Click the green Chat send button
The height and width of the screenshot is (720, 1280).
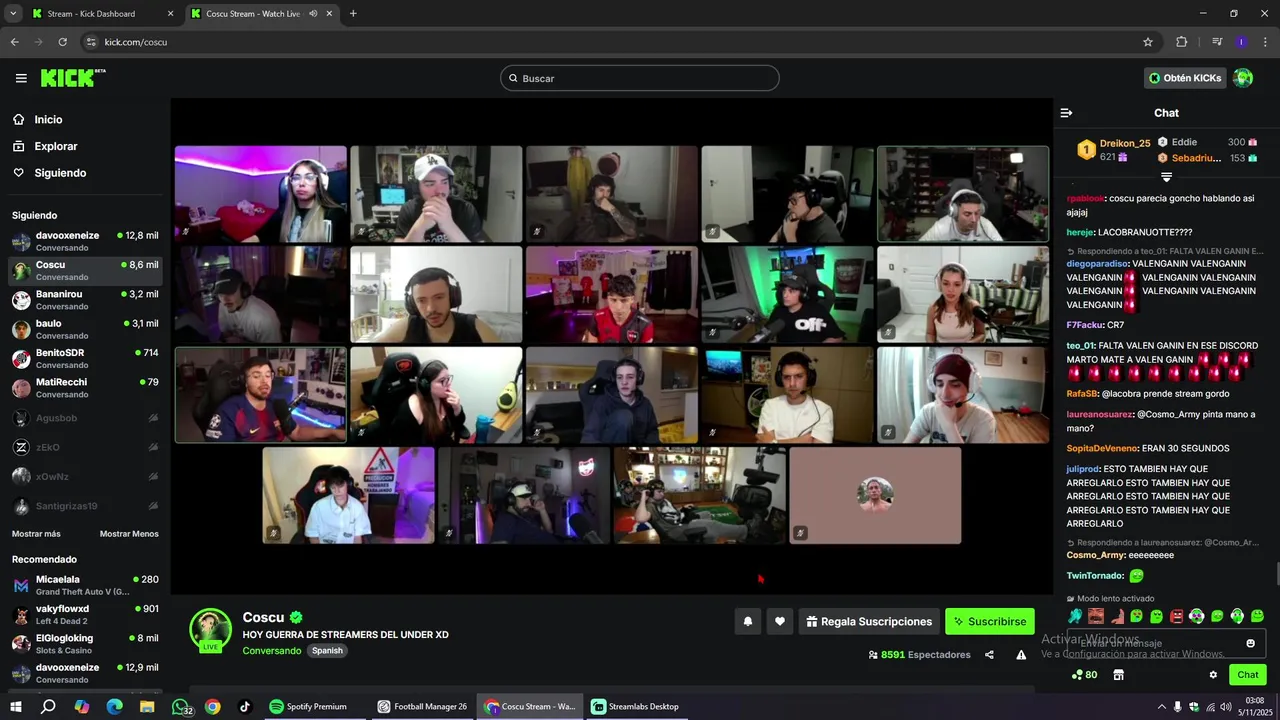[x=1247, y=675]
